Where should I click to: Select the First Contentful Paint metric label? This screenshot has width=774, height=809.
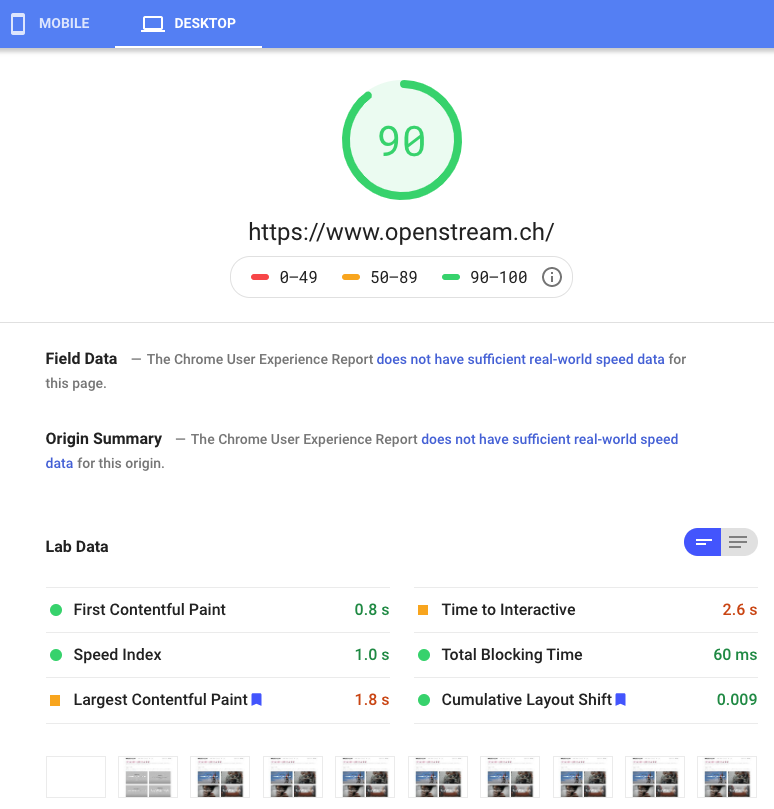[x=150, y=609]
